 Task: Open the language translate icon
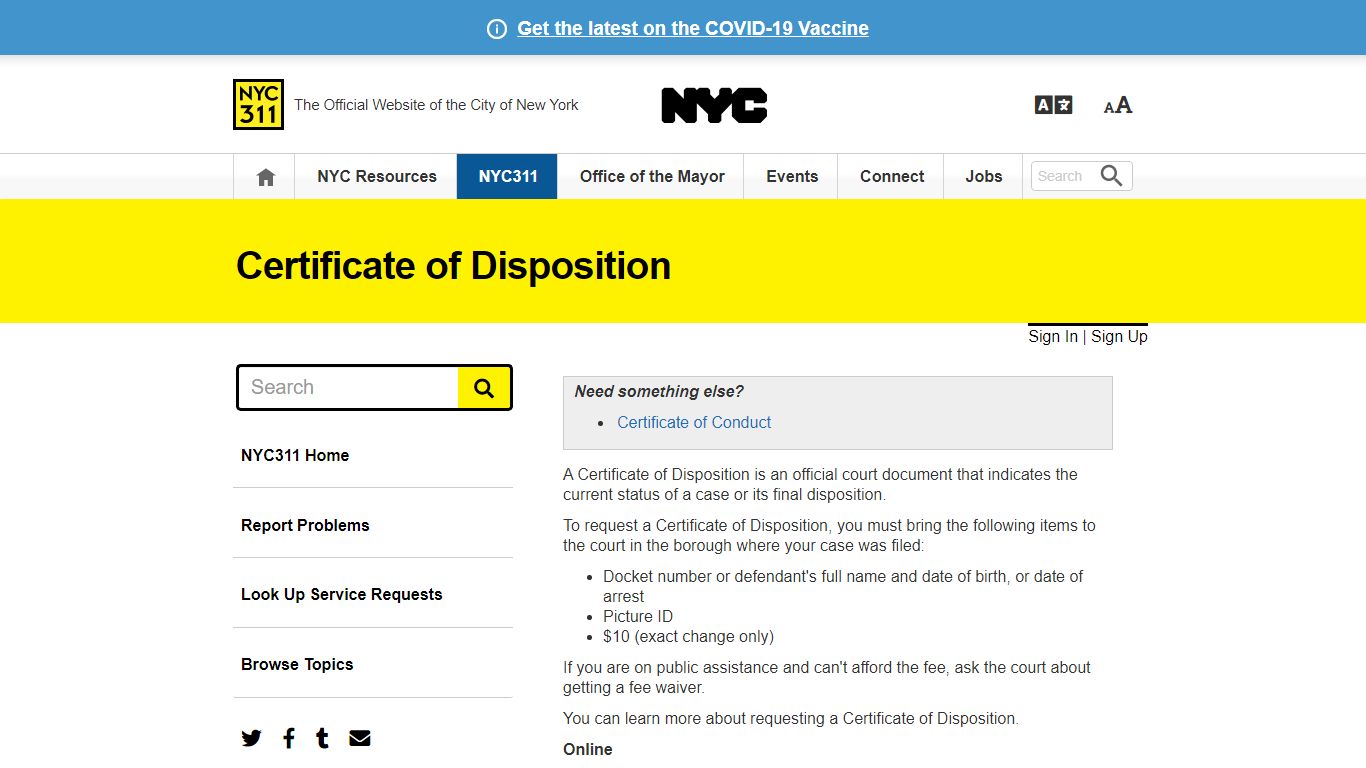tap(1053, 105)
